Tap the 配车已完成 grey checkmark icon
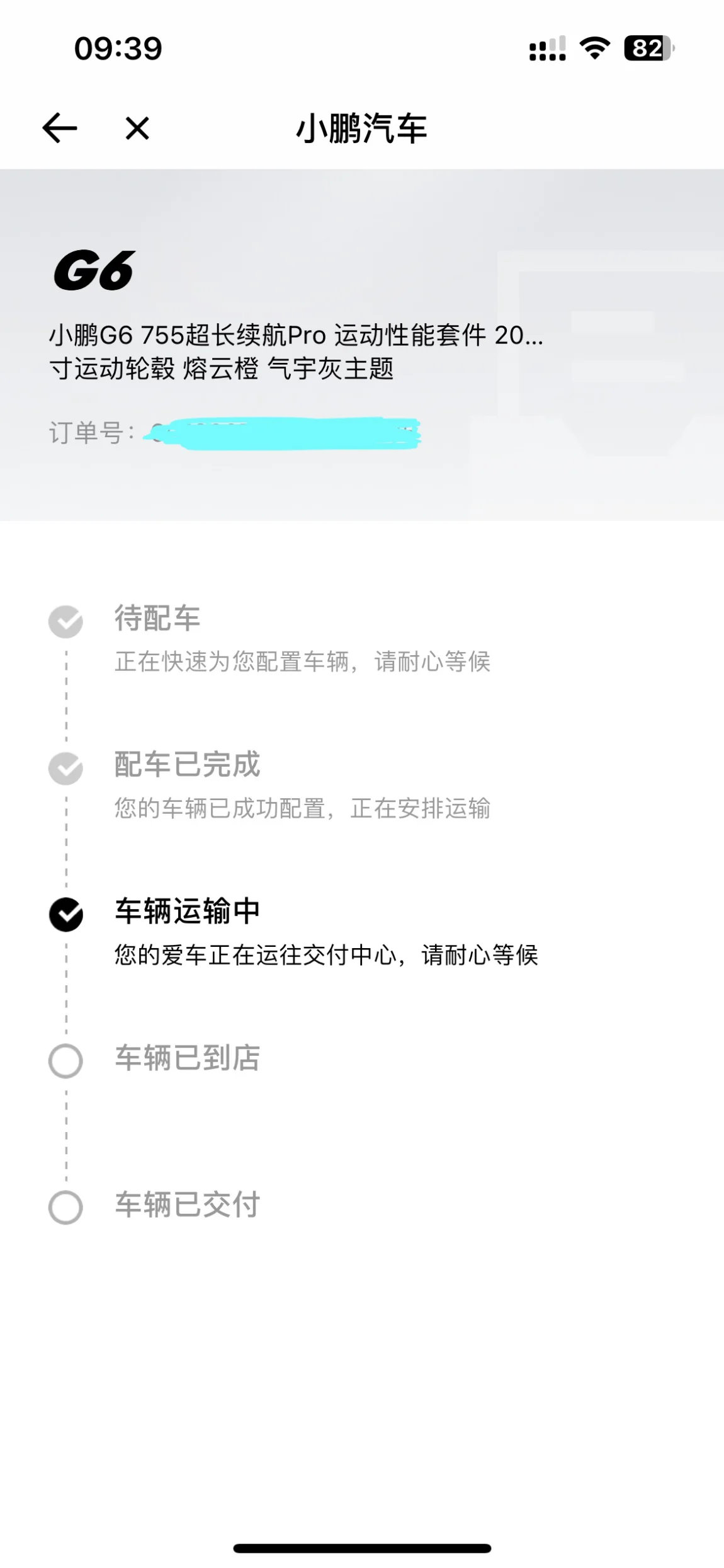Viewport: 724px width, 1568px height. (x=65, y=769)
